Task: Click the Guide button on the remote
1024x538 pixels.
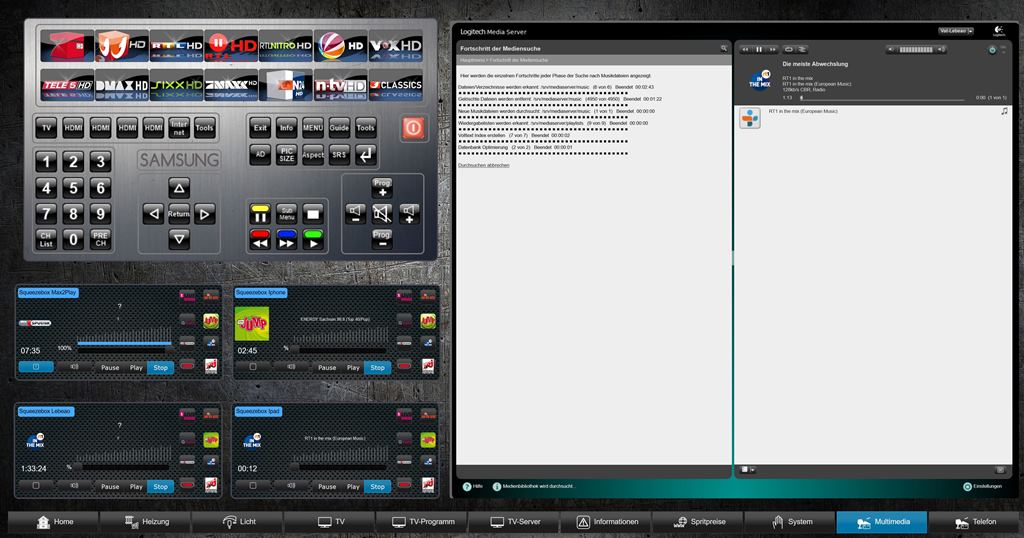Action: point(339,128)
